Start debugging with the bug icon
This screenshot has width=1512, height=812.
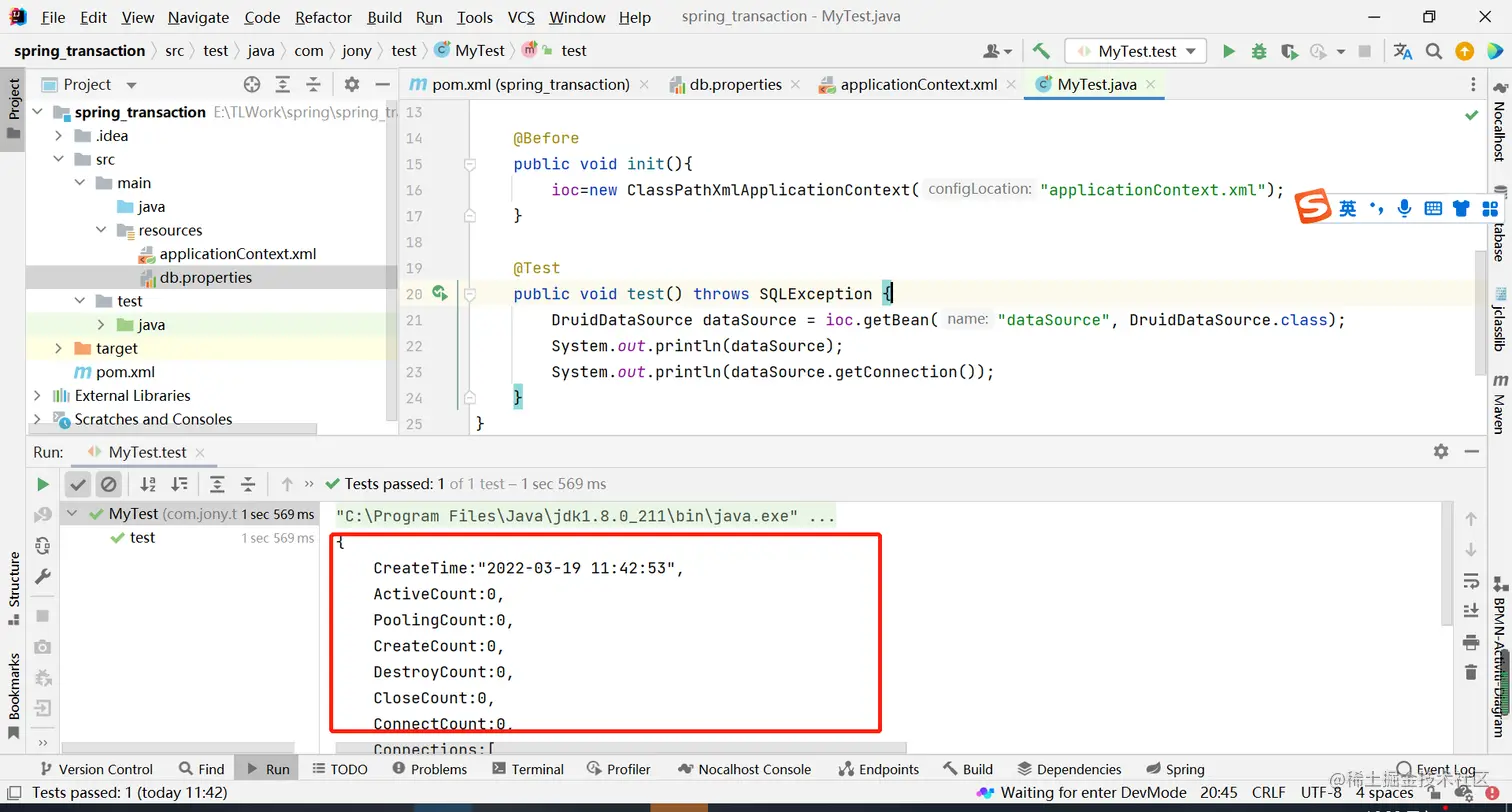click(x=1259, y=51)
